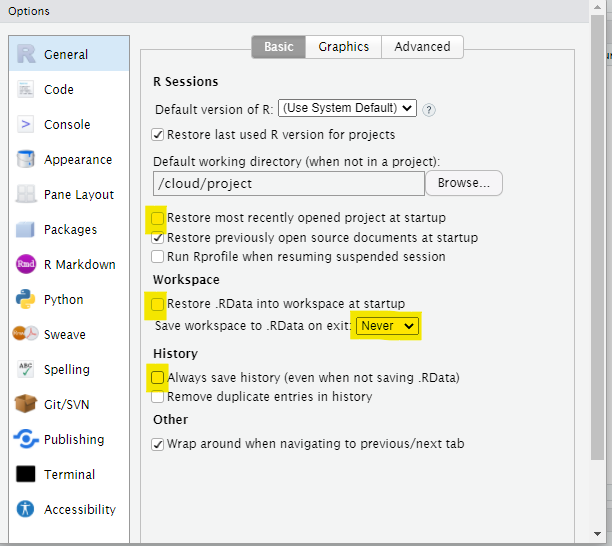Open the Git/SVN cardboard box icon

[26, 404]
